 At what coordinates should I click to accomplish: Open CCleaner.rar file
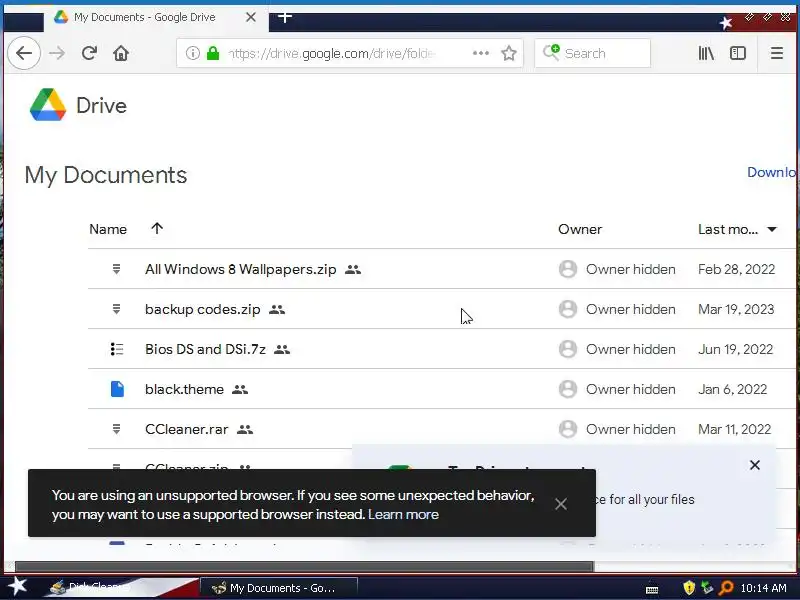(186, 429)
